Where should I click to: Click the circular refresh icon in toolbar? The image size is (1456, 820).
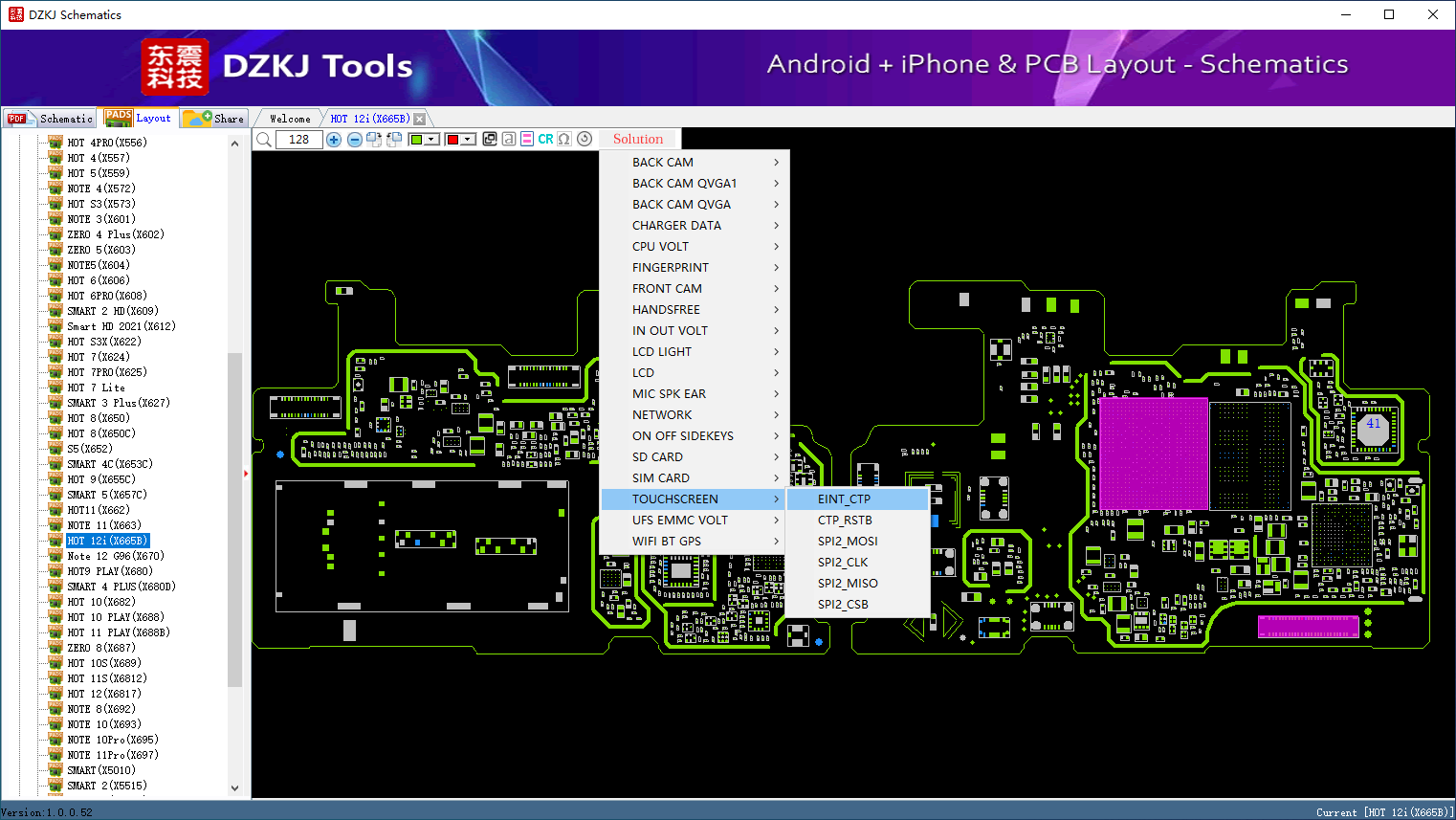coord(585,140)
